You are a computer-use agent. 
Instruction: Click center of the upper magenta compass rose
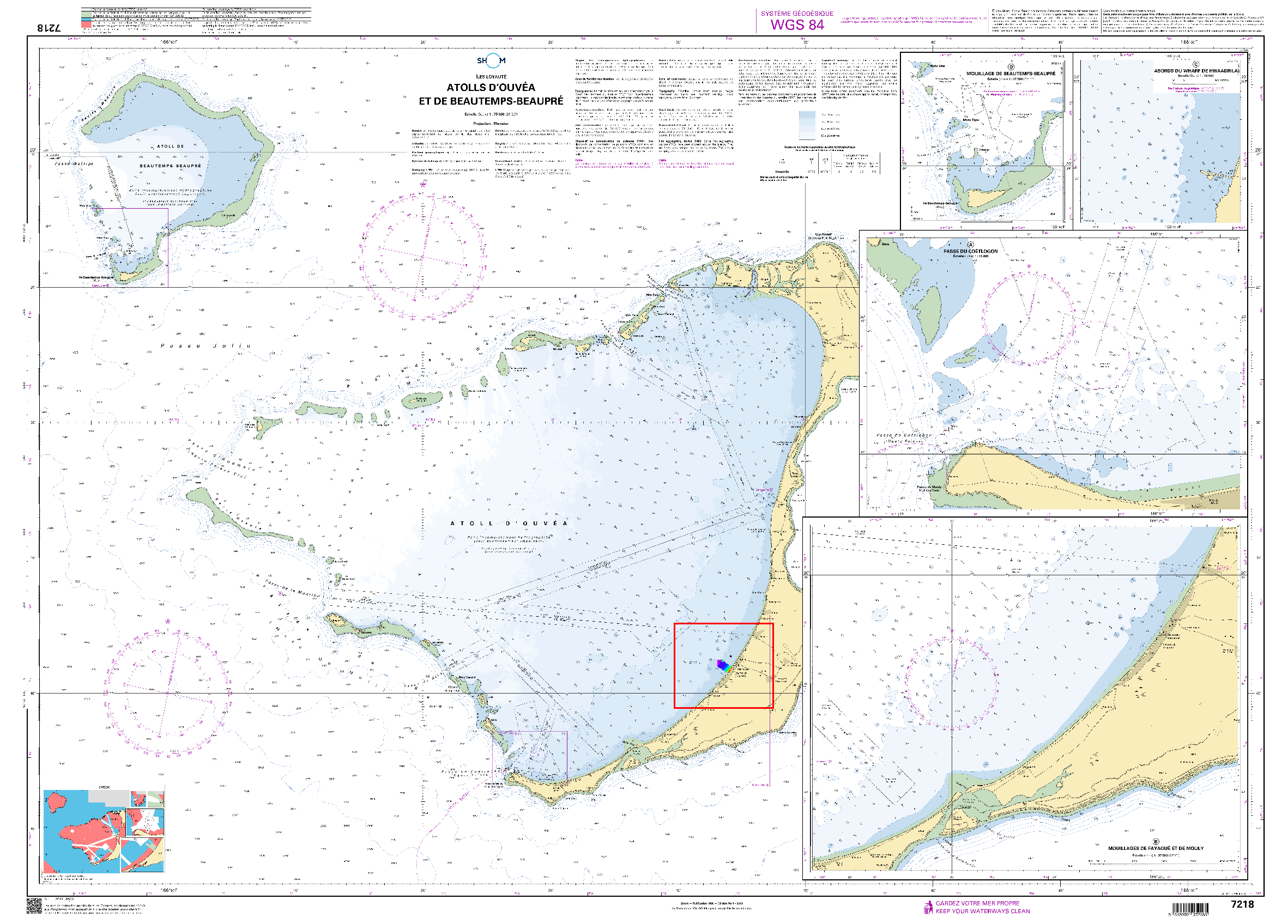pyautogui.click(x=422, y=257)
